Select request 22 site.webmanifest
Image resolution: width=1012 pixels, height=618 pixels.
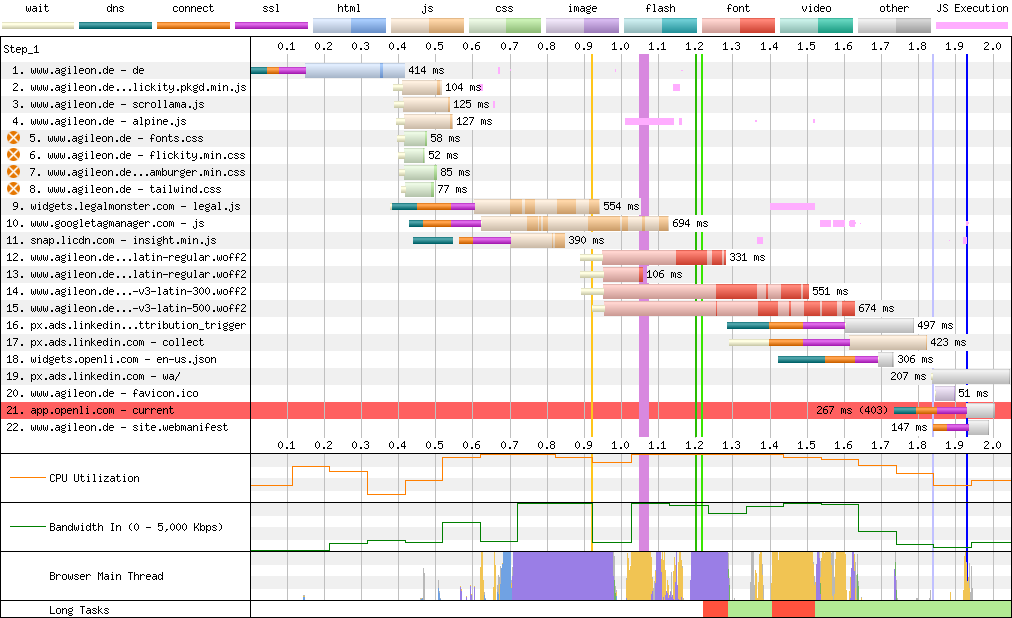click(117, 427)
